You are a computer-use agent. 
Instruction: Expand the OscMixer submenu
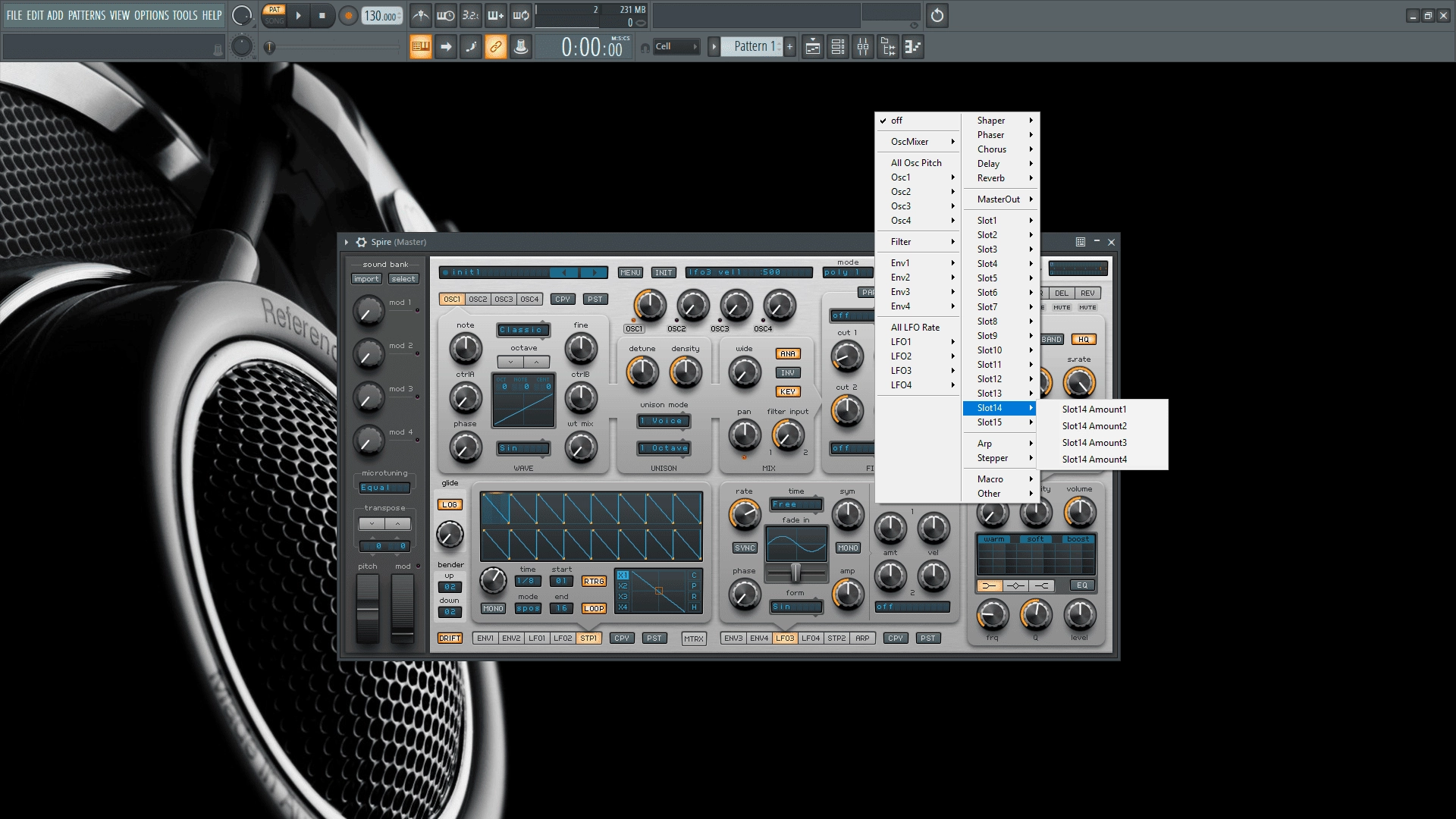[x=918, y=142]
